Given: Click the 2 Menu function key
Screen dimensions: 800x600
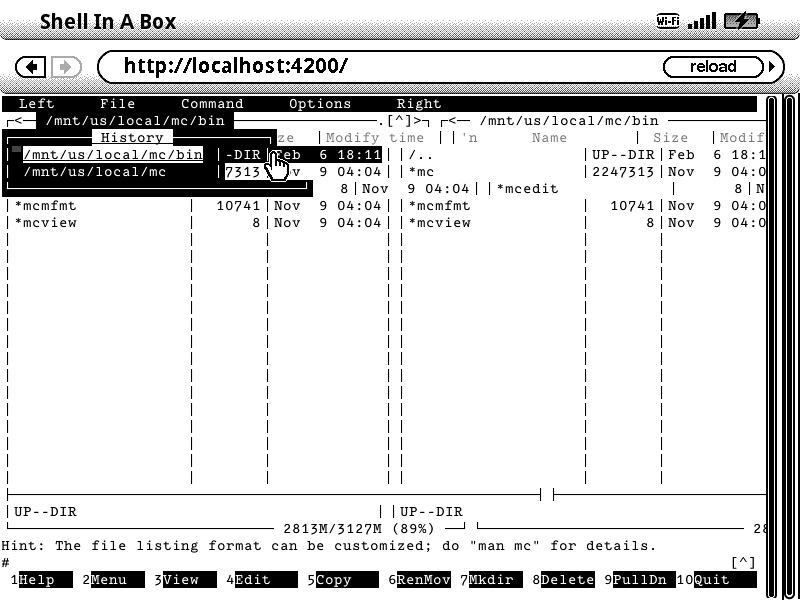Looking at the screenshot, I should tap(114, 580).
